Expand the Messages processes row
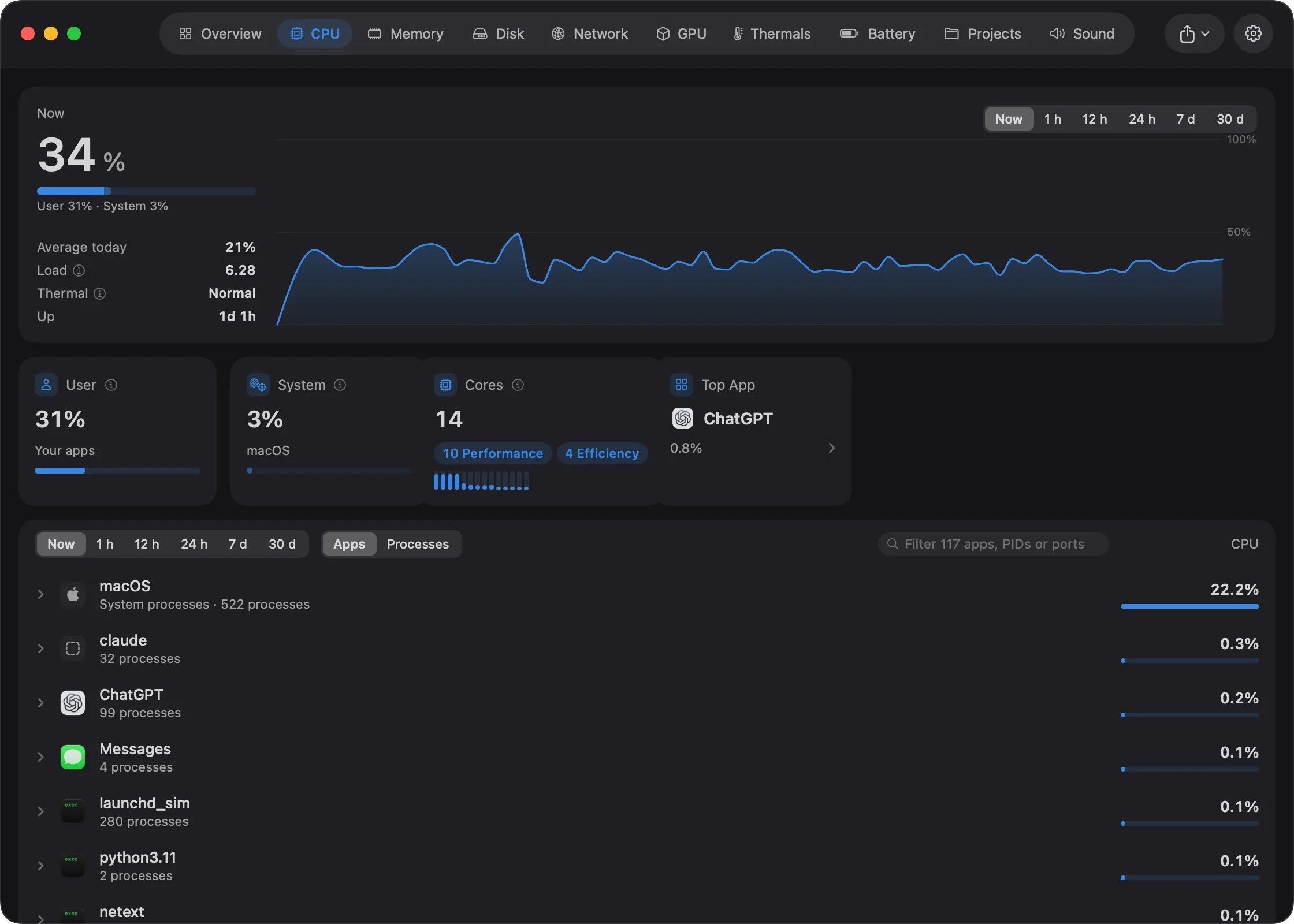The image size is (1294, 924). coord(40,757)
